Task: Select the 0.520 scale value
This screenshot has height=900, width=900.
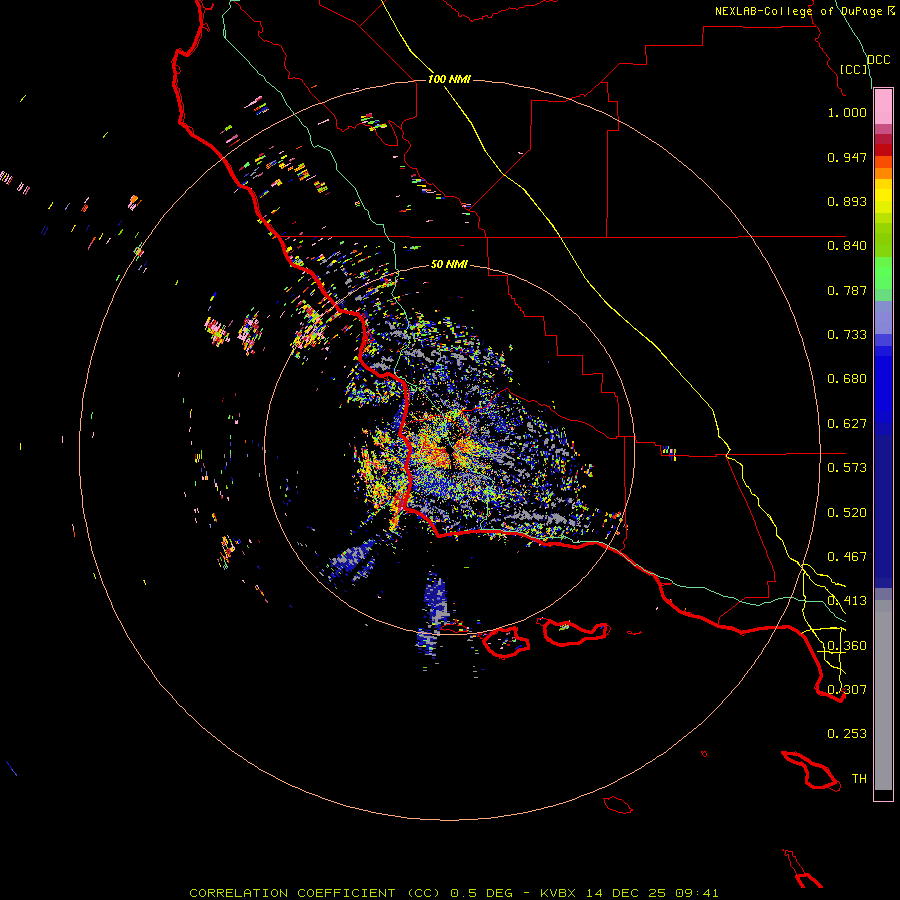Action: 847,513
